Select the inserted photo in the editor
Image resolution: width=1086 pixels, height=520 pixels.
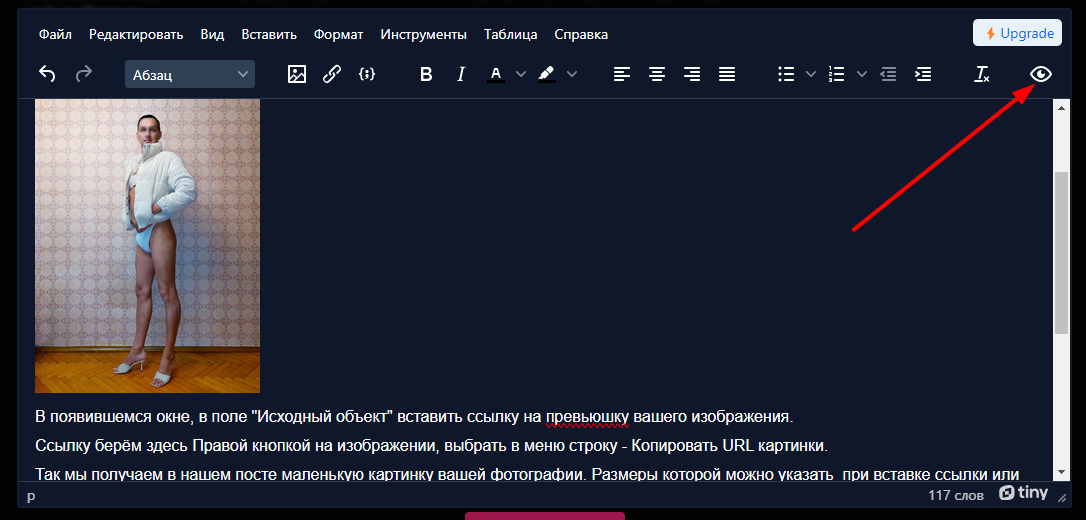click(148, 246)
